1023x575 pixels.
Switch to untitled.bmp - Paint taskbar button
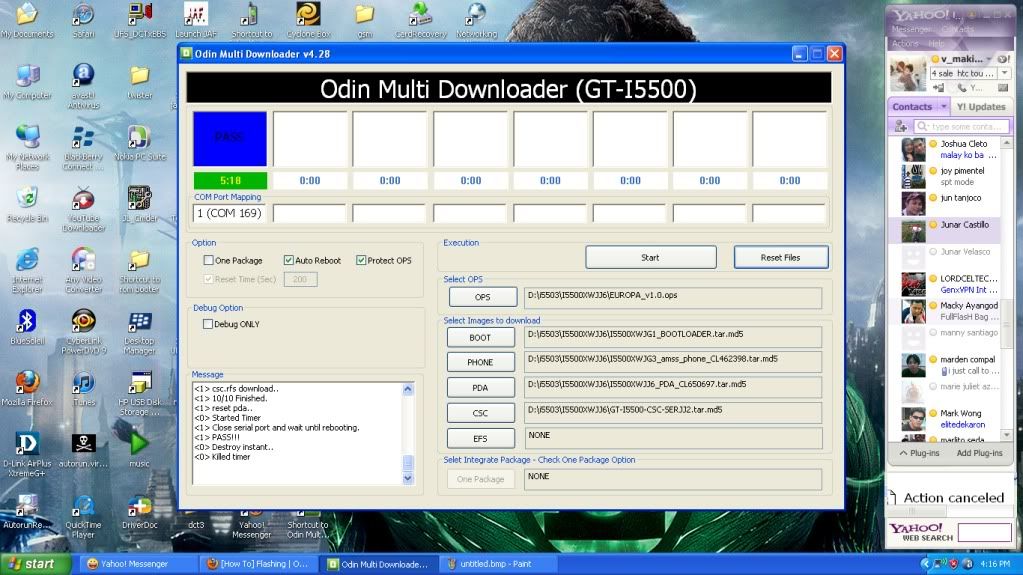coord(496,564)
